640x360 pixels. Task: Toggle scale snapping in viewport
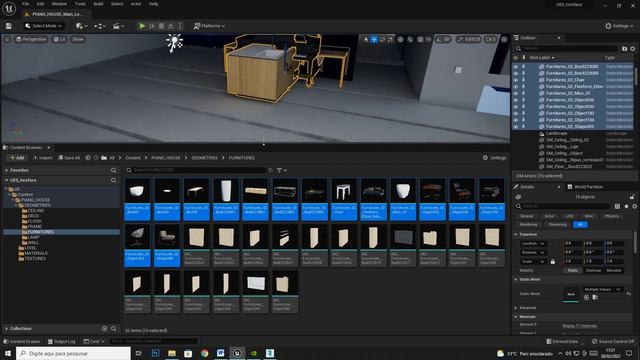[x=460, y=39]
